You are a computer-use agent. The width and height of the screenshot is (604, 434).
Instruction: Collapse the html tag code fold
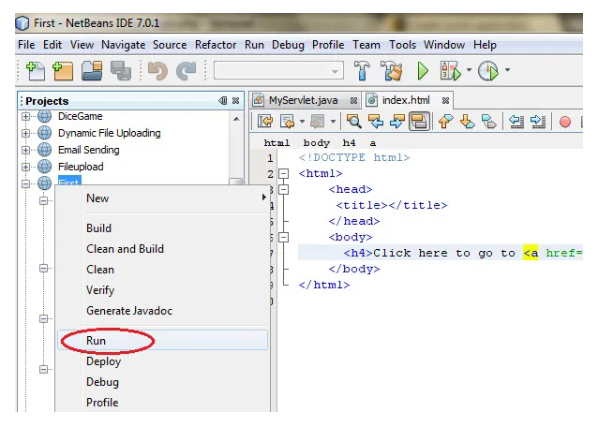pos(283,174)
